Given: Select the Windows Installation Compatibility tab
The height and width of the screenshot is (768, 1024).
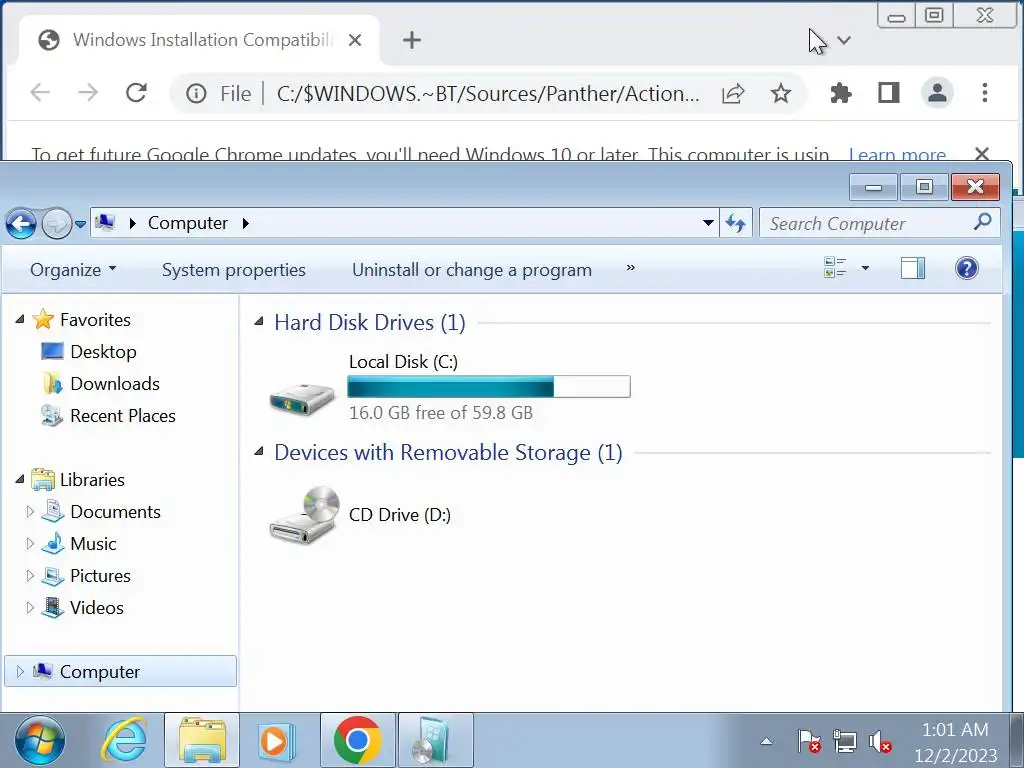Looking at the screenshot, I should 199,40.
